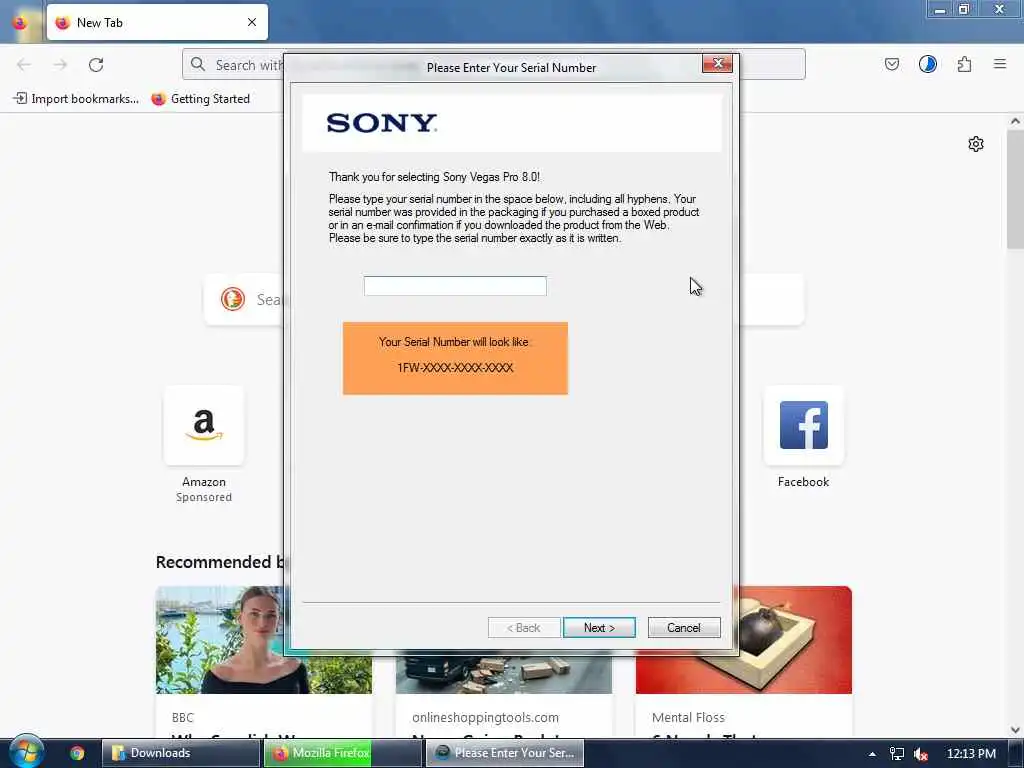
Task: Open Firefox account icon in toolbar
Action: (927, 64)
